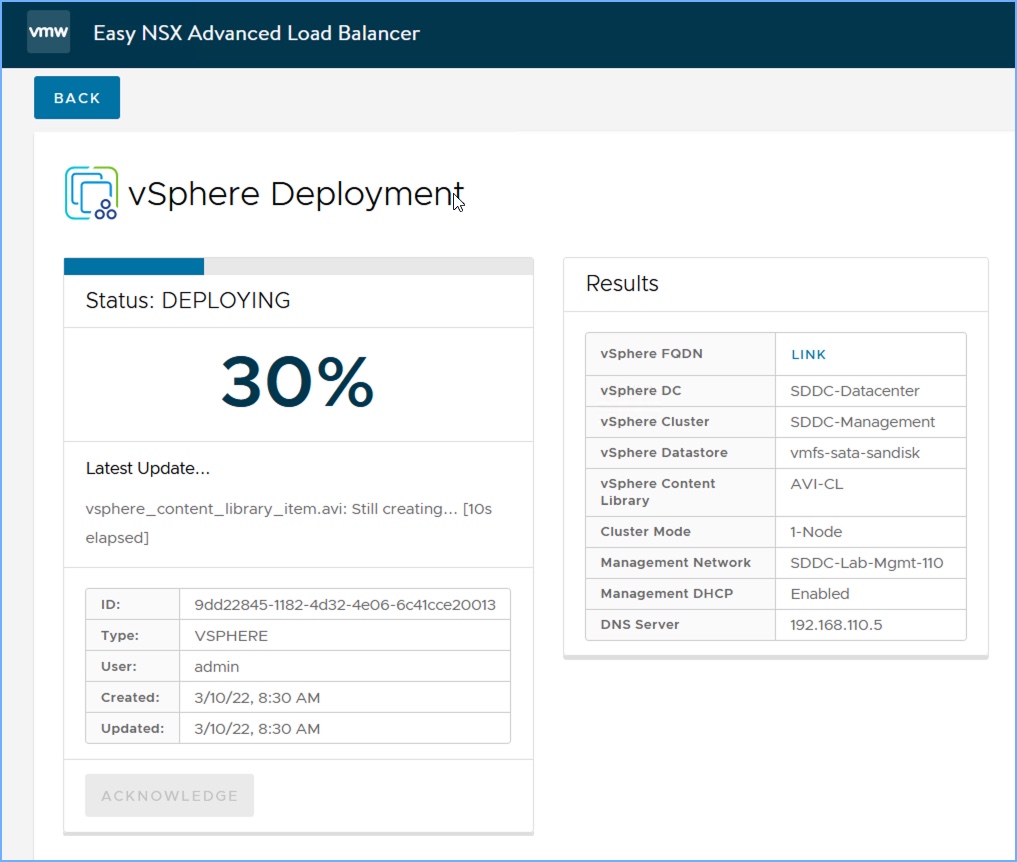Click the SDDC-Datacenter value
Viewport: 1017px width, 862px height.
[x=854, y=391]
